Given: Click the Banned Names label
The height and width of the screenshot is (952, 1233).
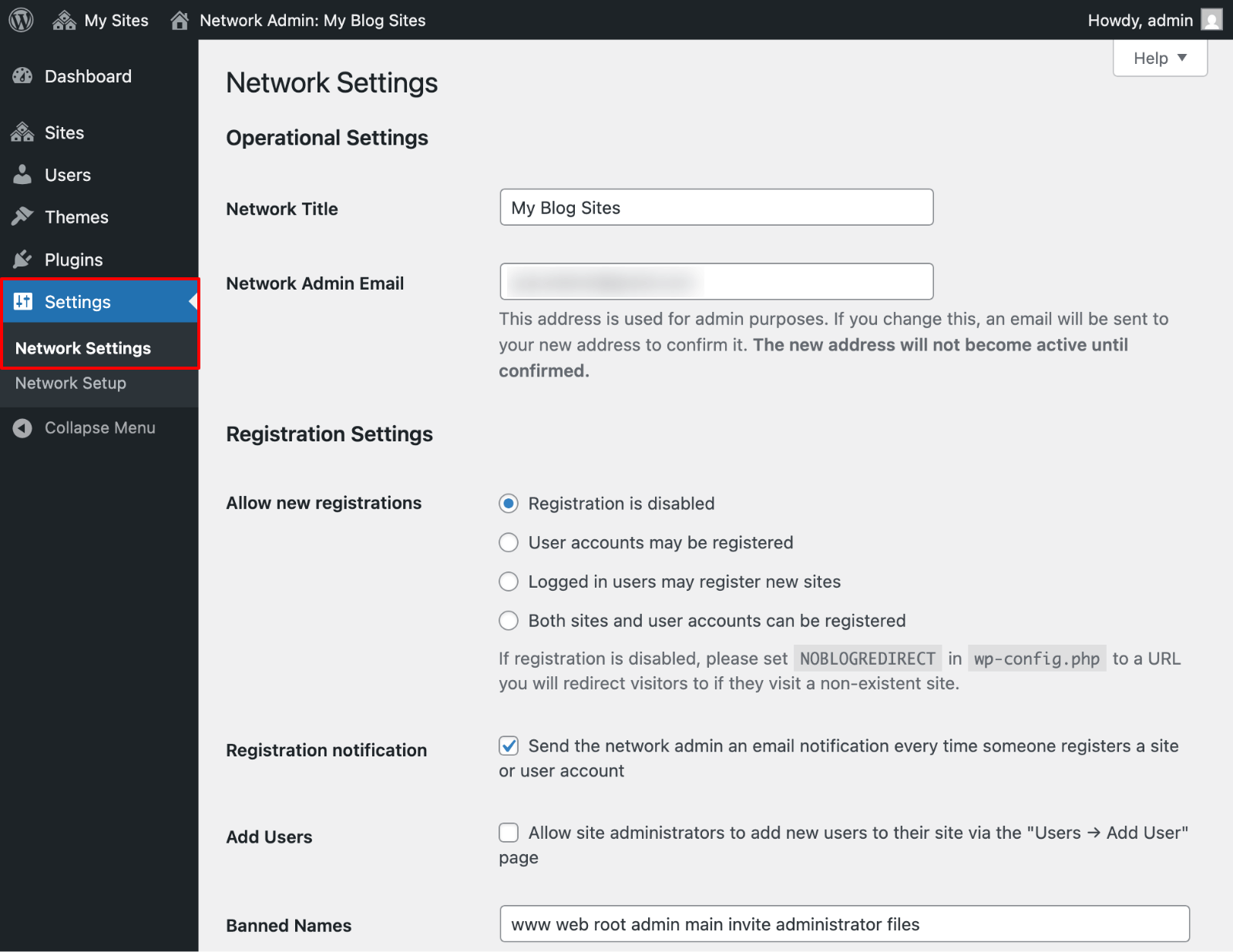Looking at the screenshot, I should pyautogui.click(x=289, y=926).
